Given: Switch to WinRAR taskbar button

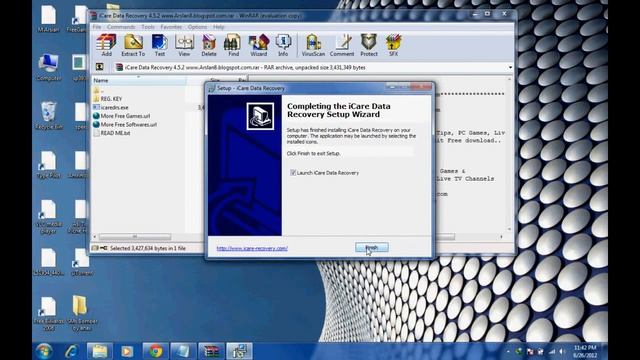Looking at the screenshot, I should coord(211,351).
